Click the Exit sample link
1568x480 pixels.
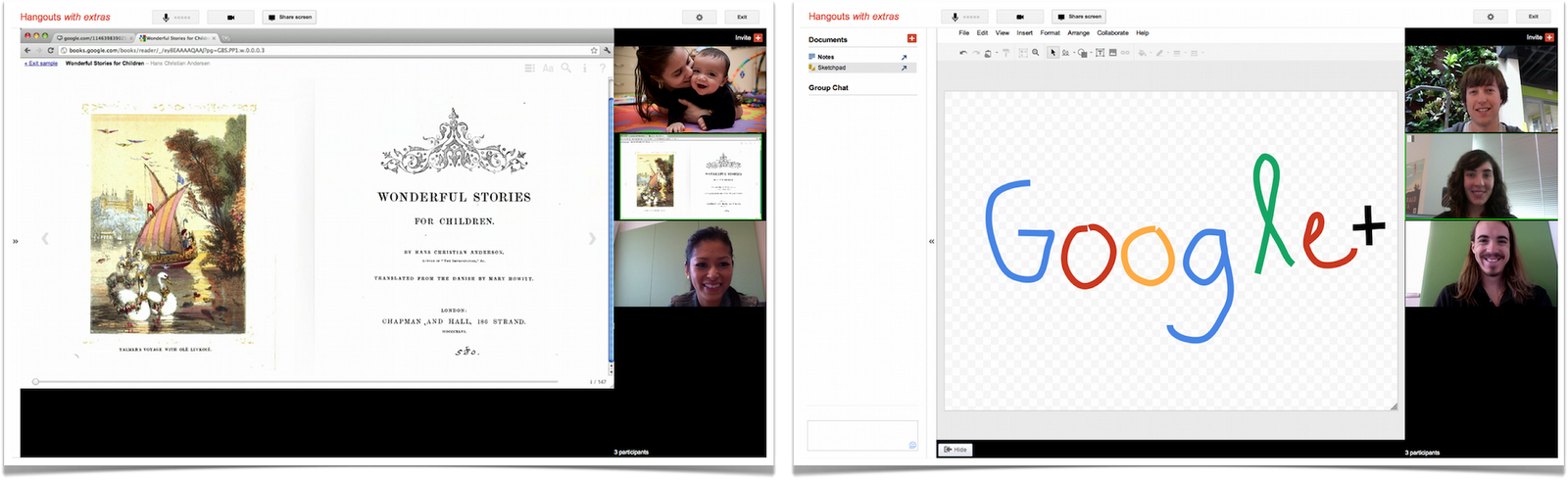(41, 63)
